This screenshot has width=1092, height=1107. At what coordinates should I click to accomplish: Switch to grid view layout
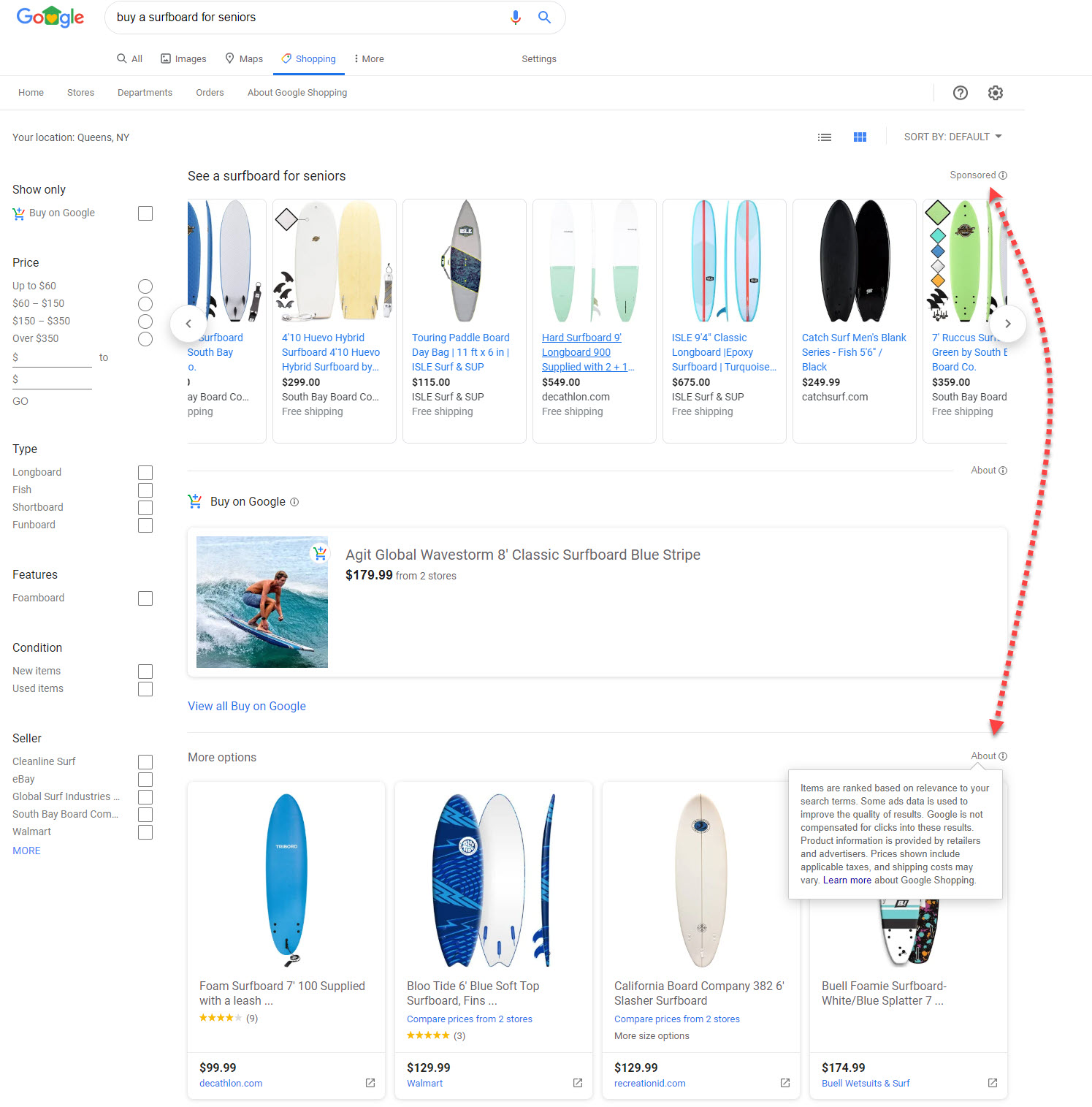[x=860, y=137]
